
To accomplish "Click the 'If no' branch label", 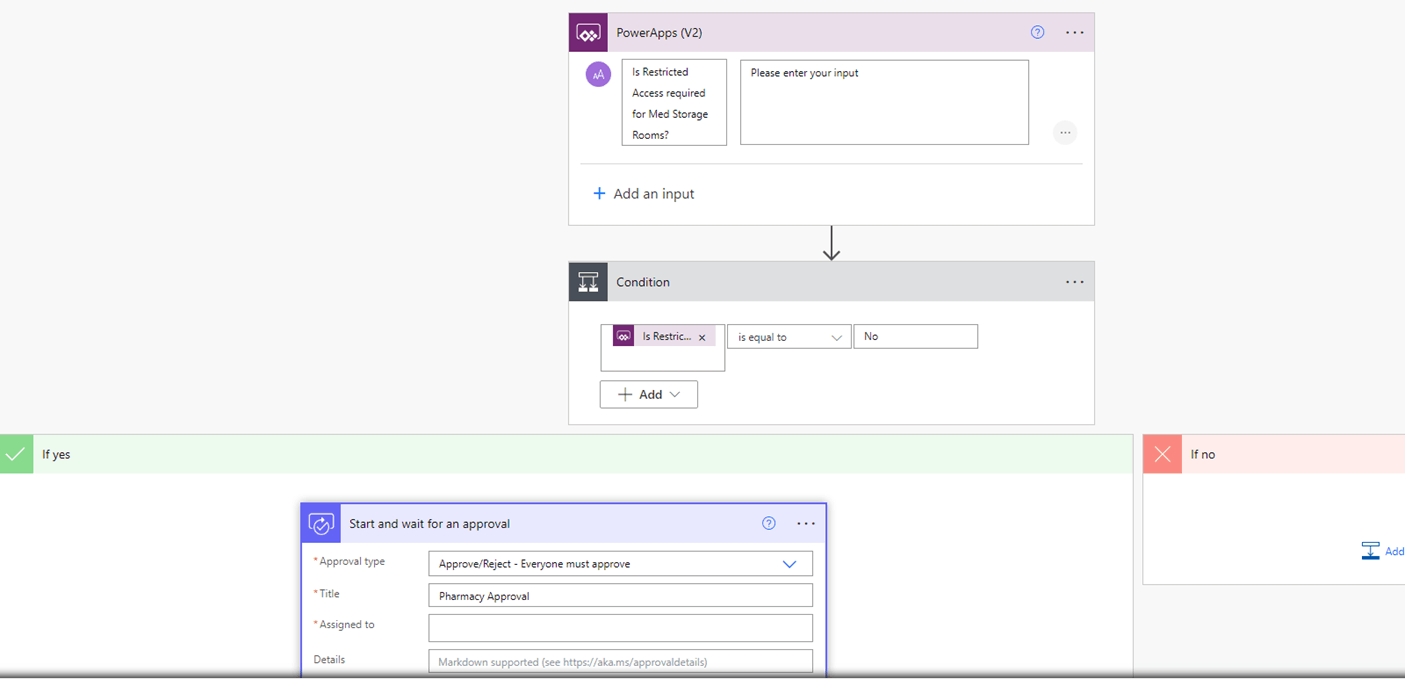I will pos(1203,455).
